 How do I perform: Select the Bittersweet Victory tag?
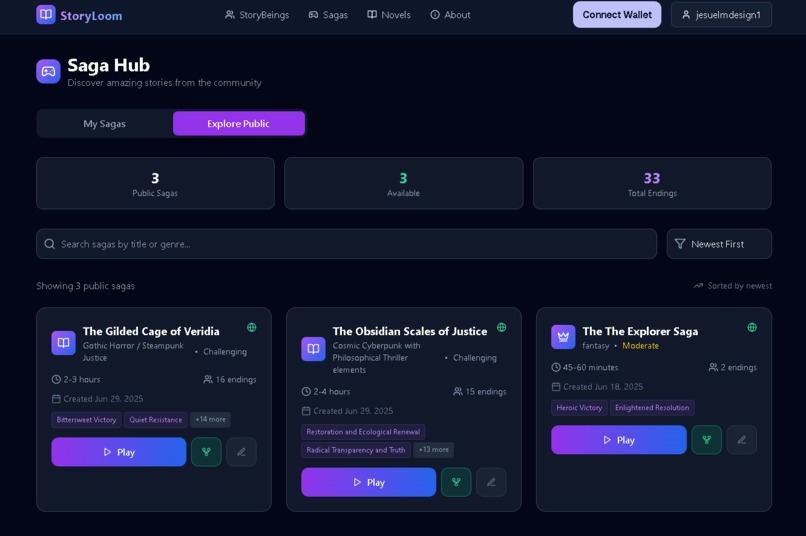pyautogui.click(x=86, y=420)
